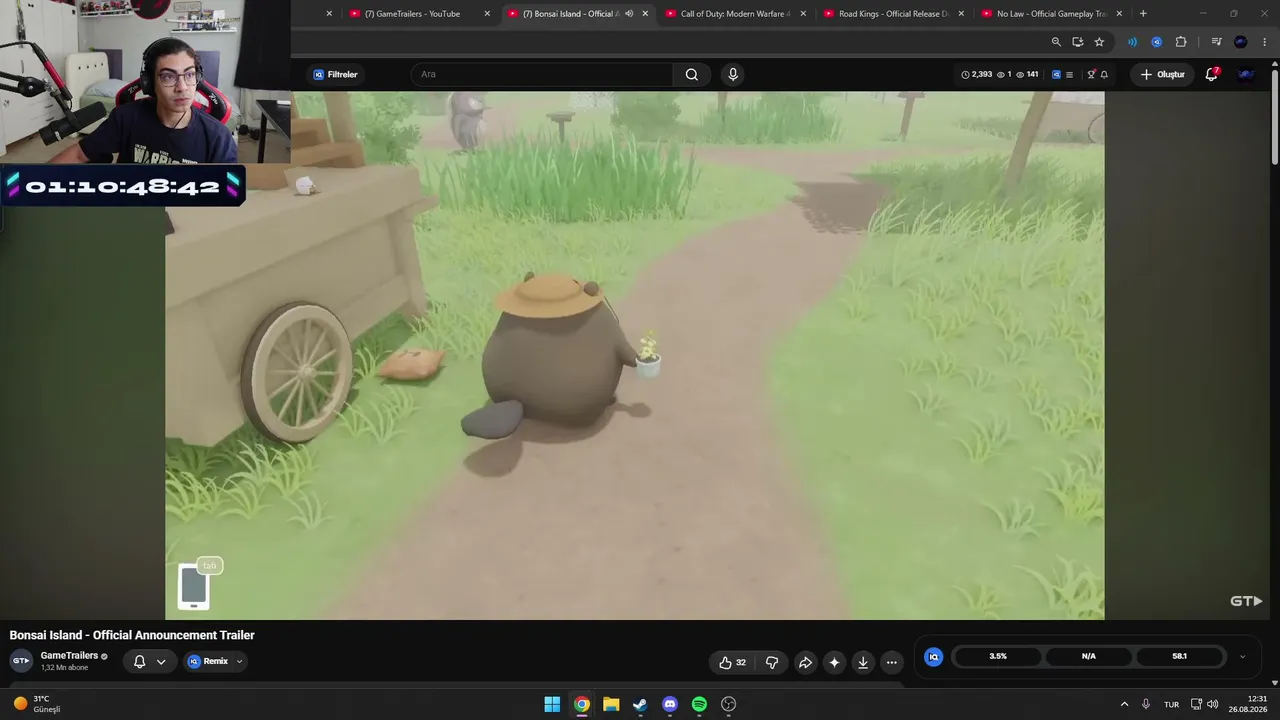The width and height of the screenshot is (1280, 720).
Task: Click the 141 views statistic
Action: pyautogui.click(x=1027, y=74)
